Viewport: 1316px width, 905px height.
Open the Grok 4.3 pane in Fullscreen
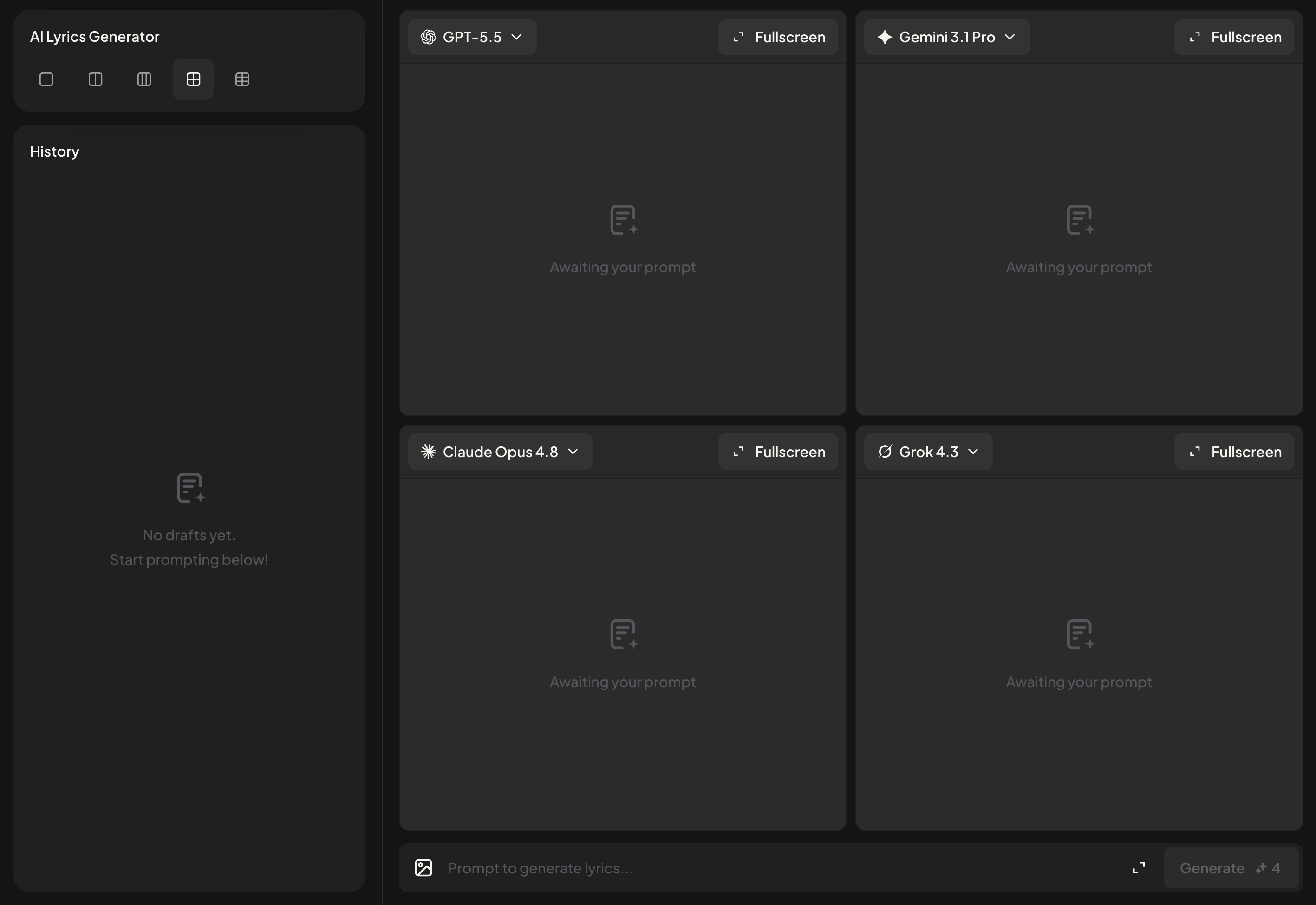point(1234,452)
